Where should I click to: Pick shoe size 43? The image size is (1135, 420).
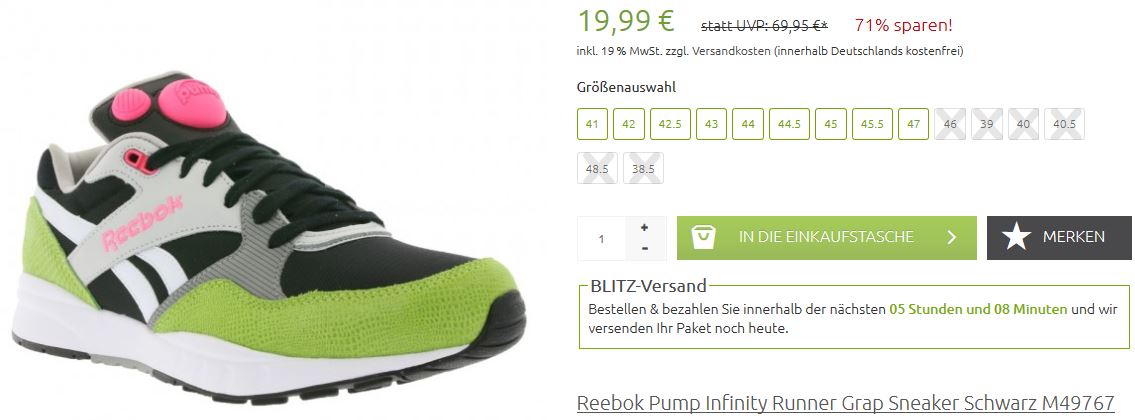[x=711, y=124]
